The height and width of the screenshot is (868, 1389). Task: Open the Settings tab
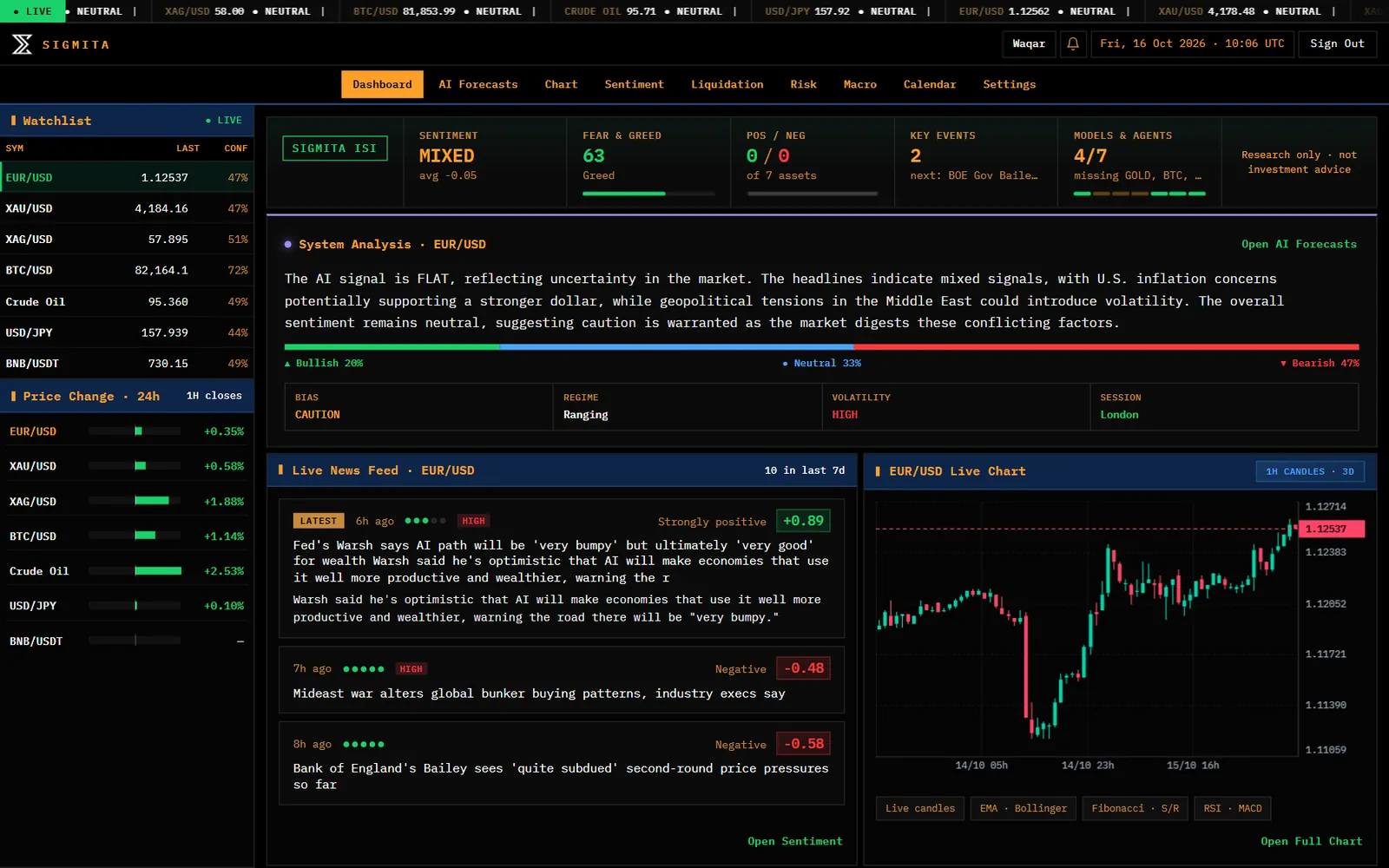1009,84
